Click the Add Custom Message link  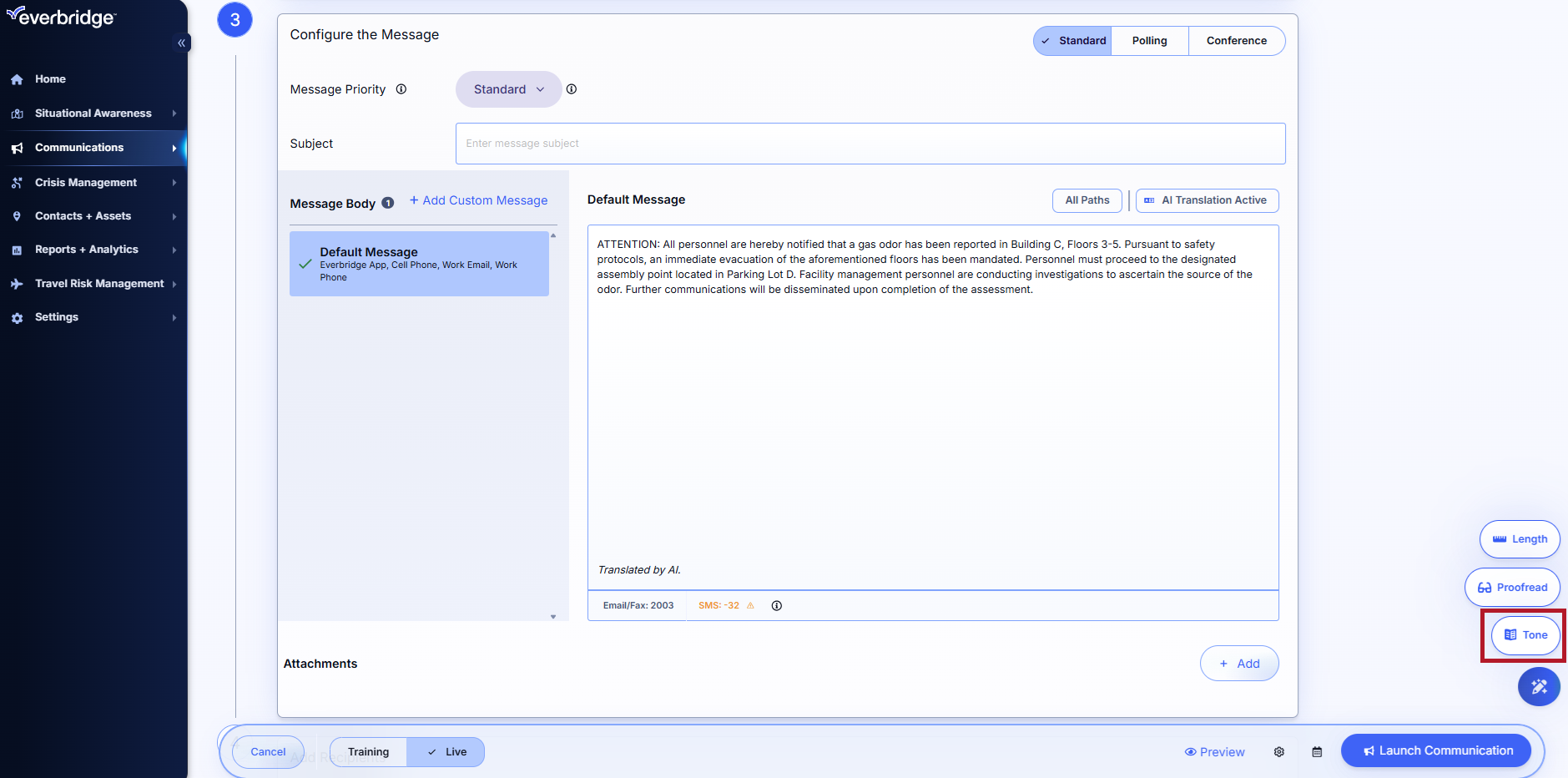pos(478,200)
